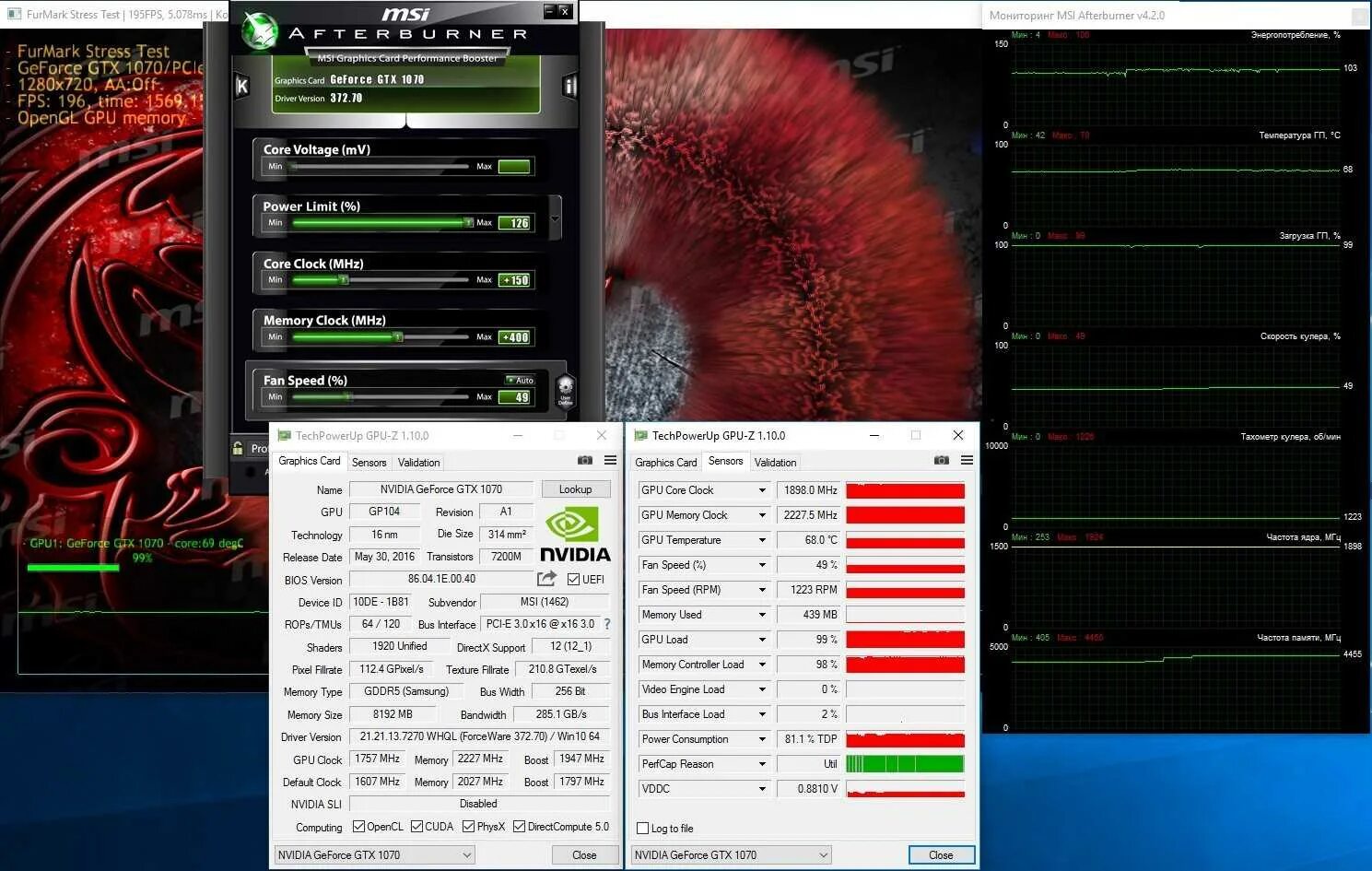The width and height of the screenshot is (1372, 871).
Task: Click the BIOS Version value 86.04.1E.00.40
Action: pyautogui.click(x=441, y=579)
